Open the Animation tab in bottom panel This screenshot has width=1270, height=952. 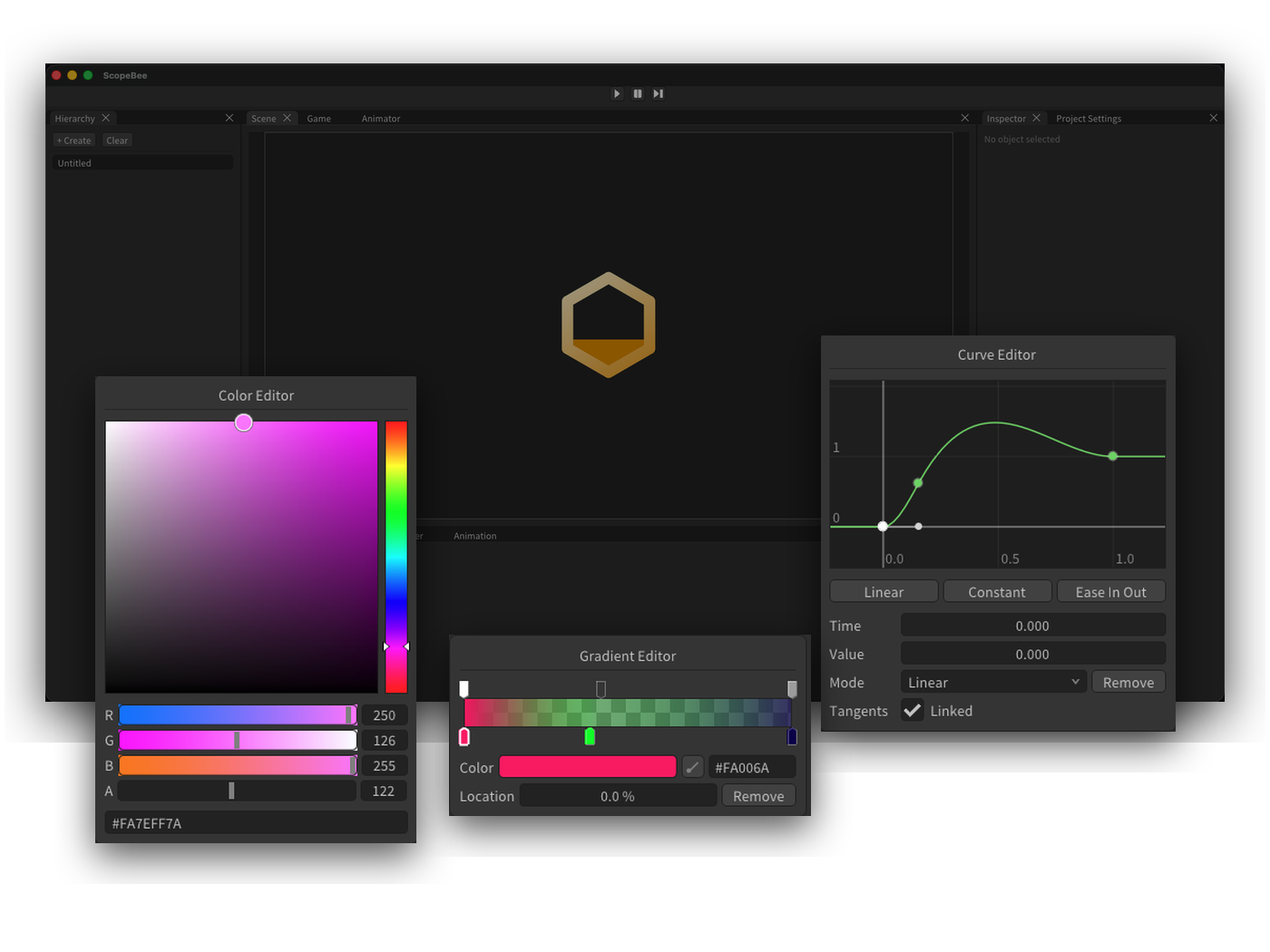[475, 536]
